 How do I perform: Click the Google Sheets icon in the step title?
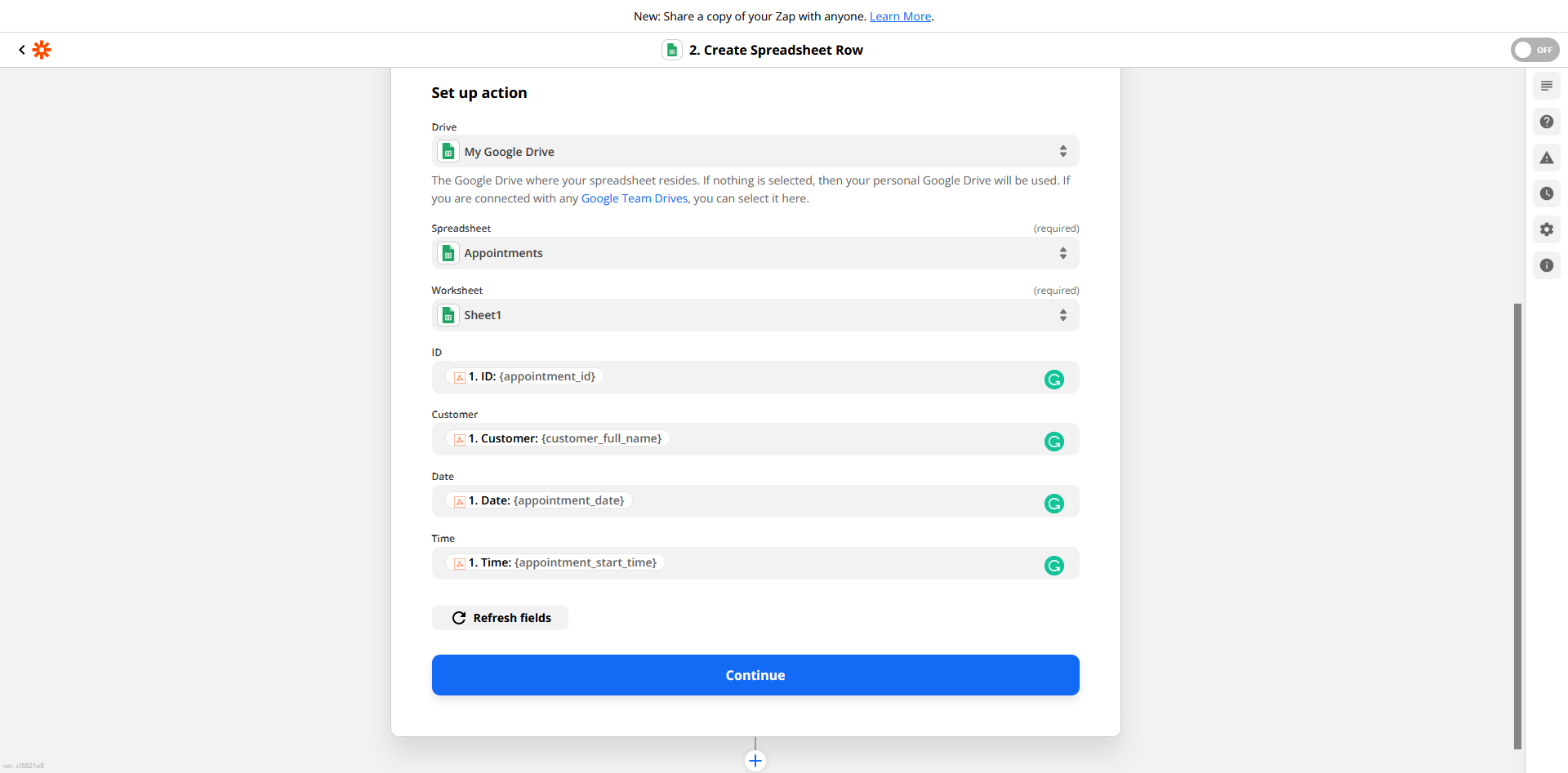point(672,50)
